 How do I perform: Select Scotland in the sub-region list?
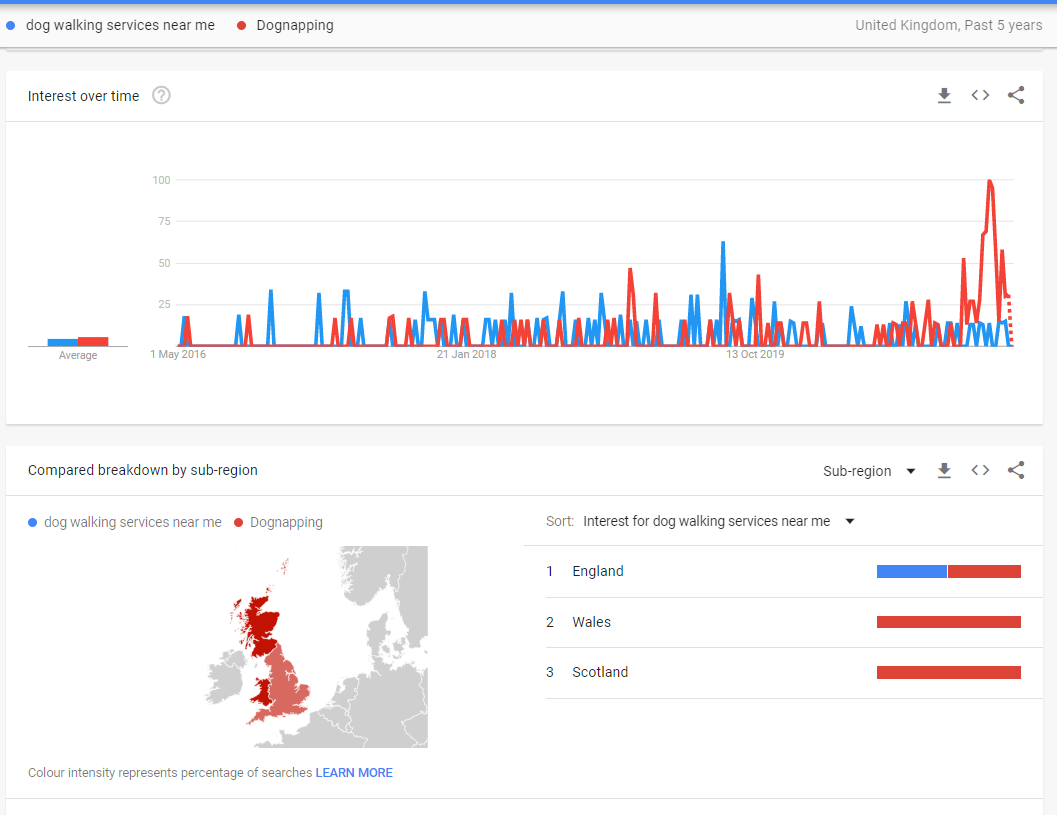pos(600,672)
